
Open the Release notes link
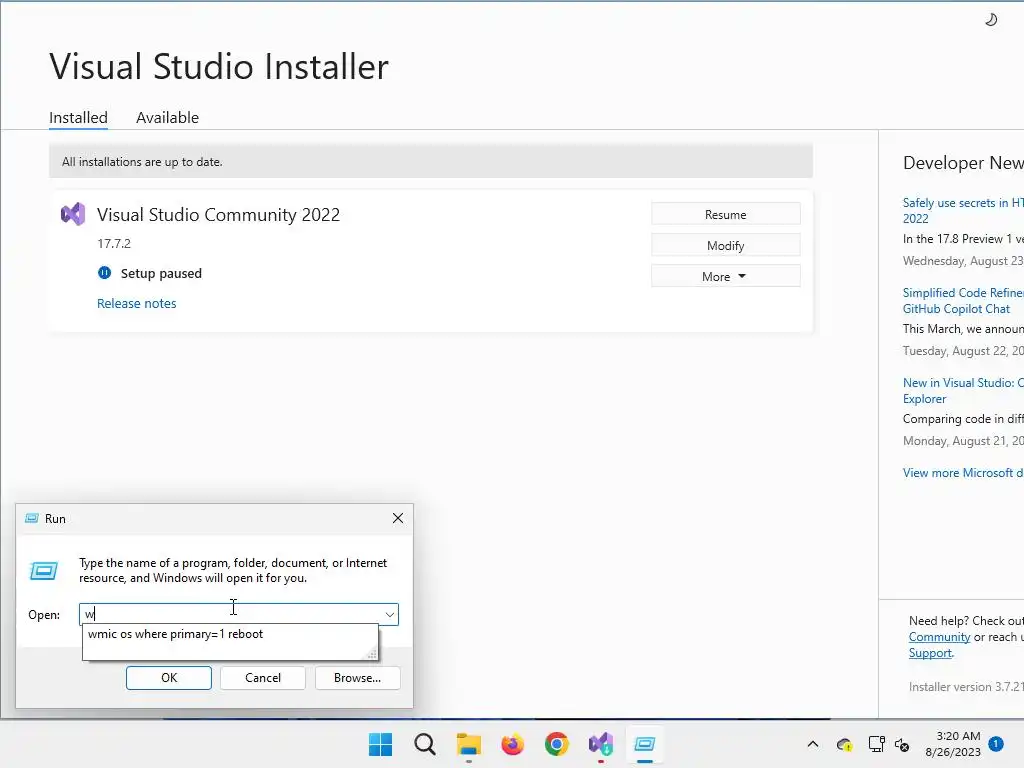click(136, 303)
